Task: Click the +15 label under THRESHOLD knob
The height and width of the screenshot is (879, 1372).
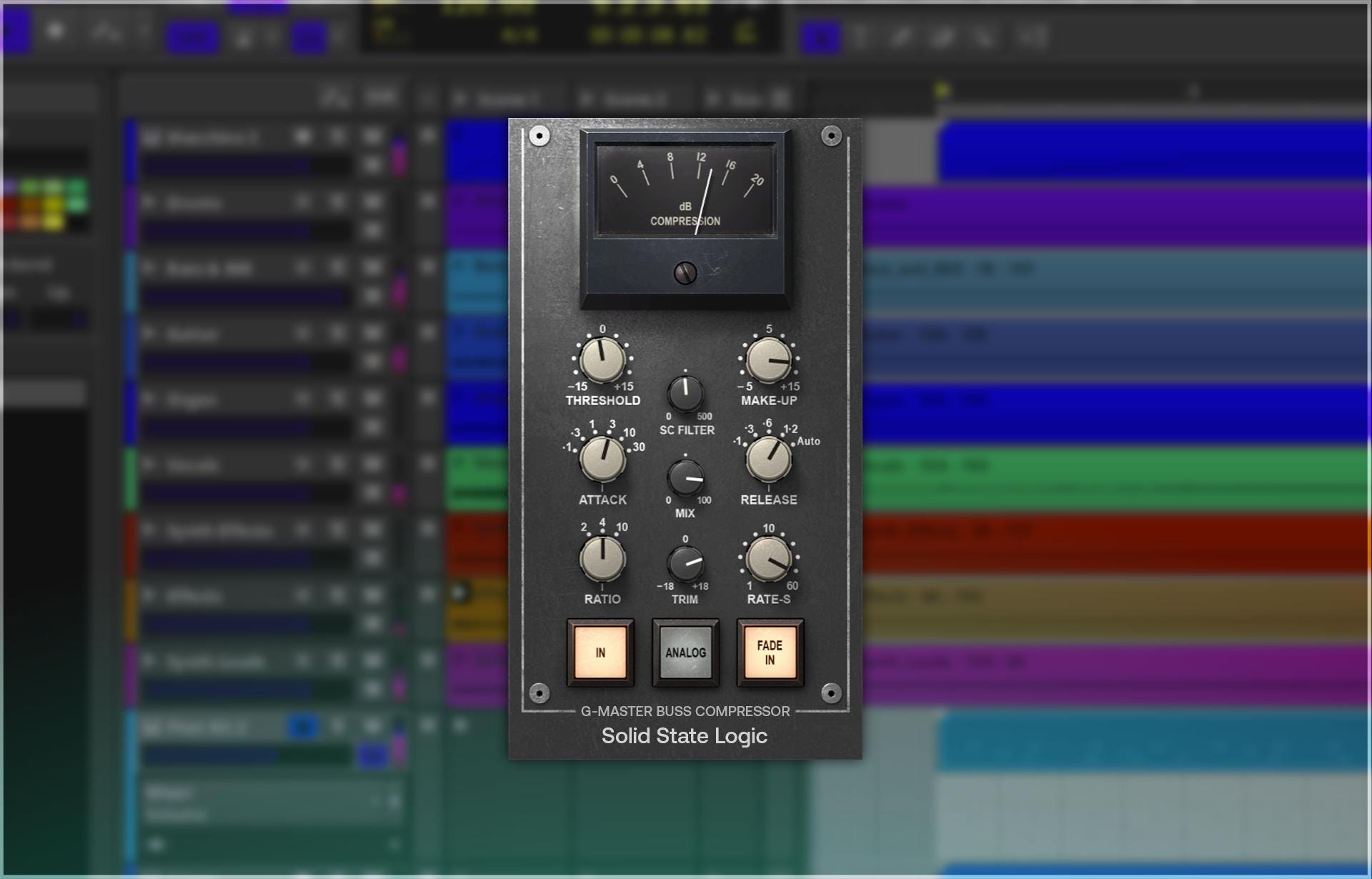Action: (623, 387)
